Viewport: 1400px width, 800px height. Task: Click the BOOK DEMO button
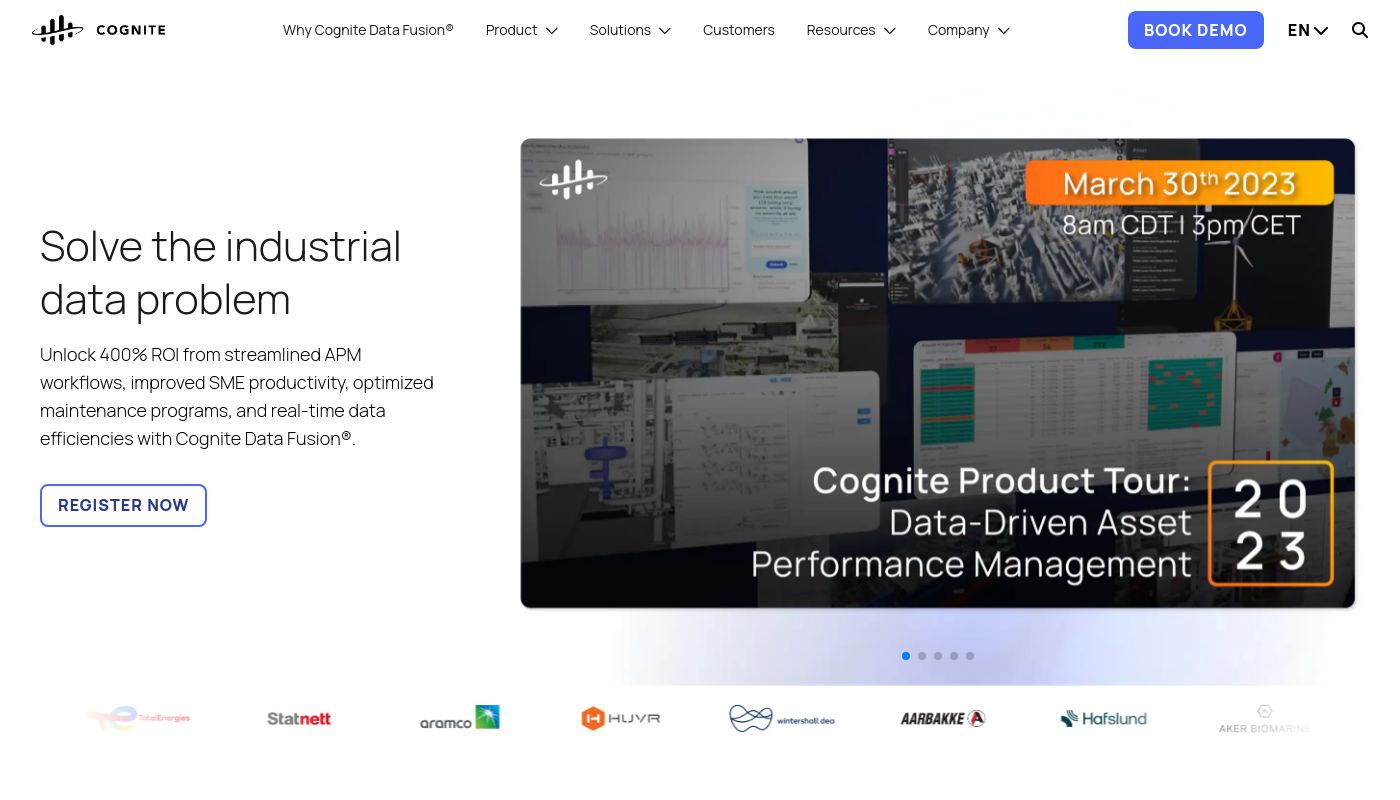[1196, 30]
